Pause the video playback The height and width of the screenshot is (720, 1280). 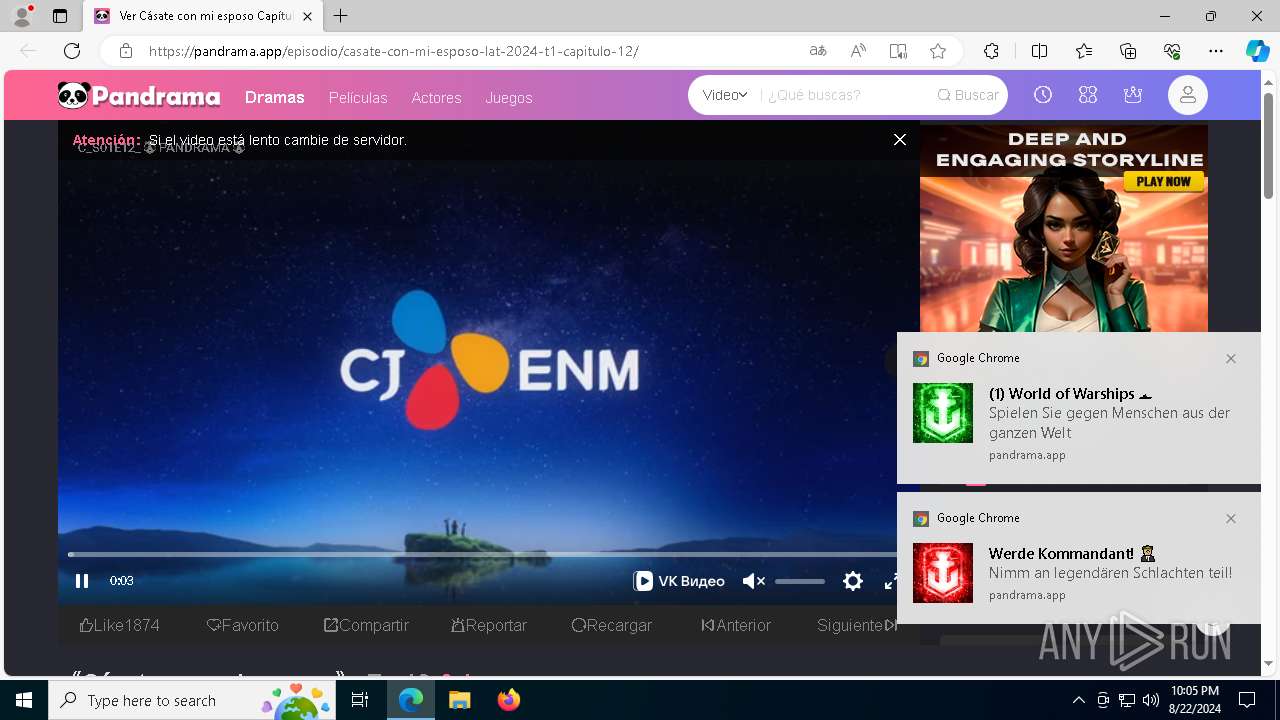(x=82, y=581)
